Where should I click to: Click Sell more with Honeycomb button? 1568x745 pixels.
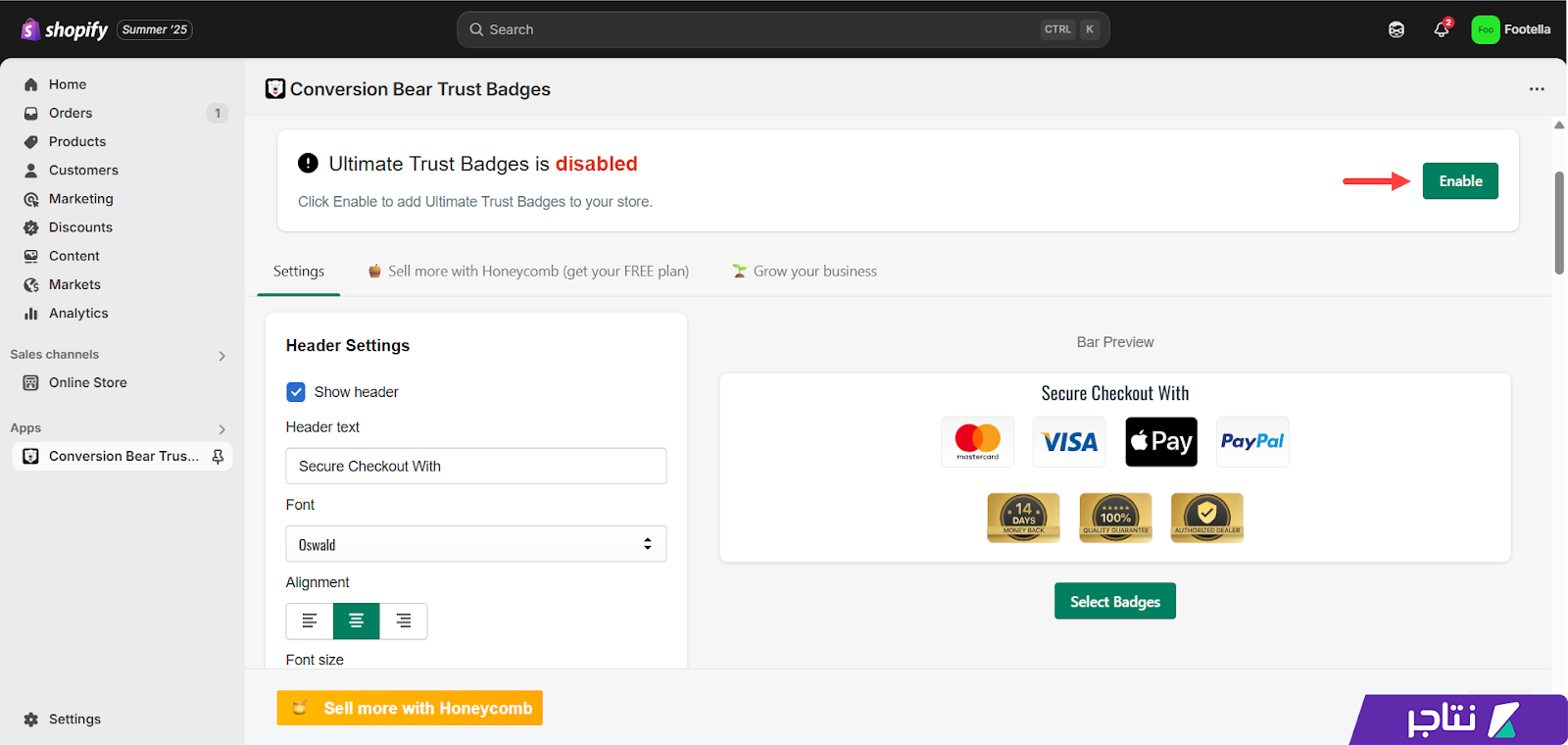pos(410,708)
